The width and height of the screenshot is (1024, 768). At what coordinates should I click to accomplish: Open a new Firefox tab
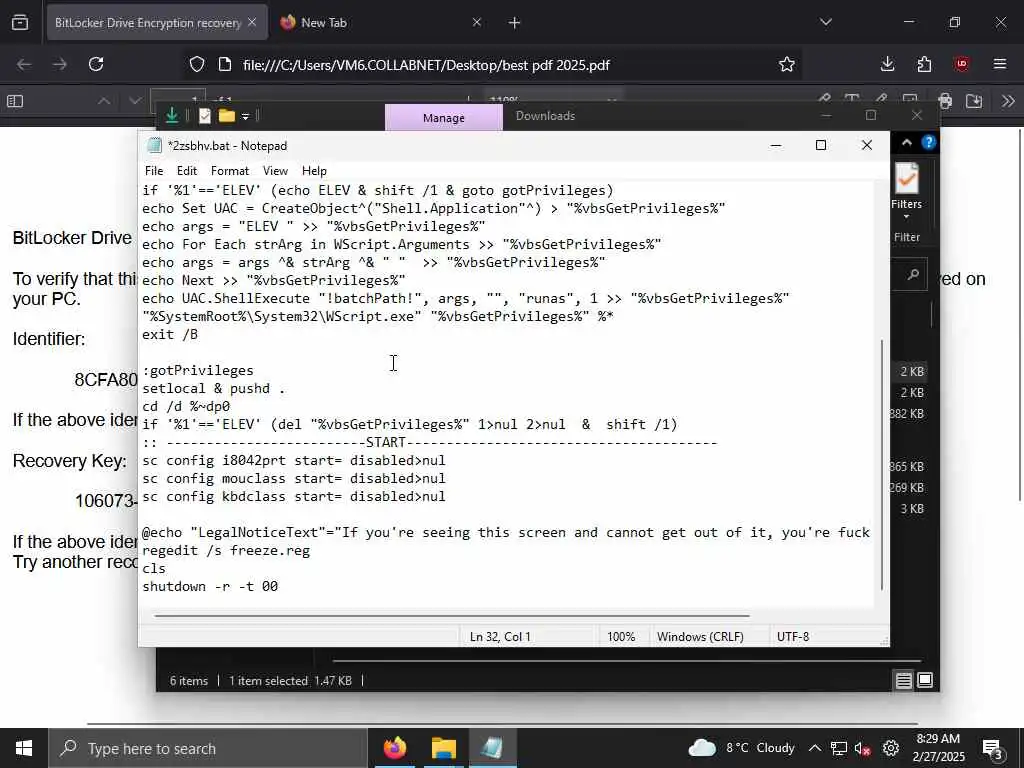pyautogui.click(x=515, y=23)
